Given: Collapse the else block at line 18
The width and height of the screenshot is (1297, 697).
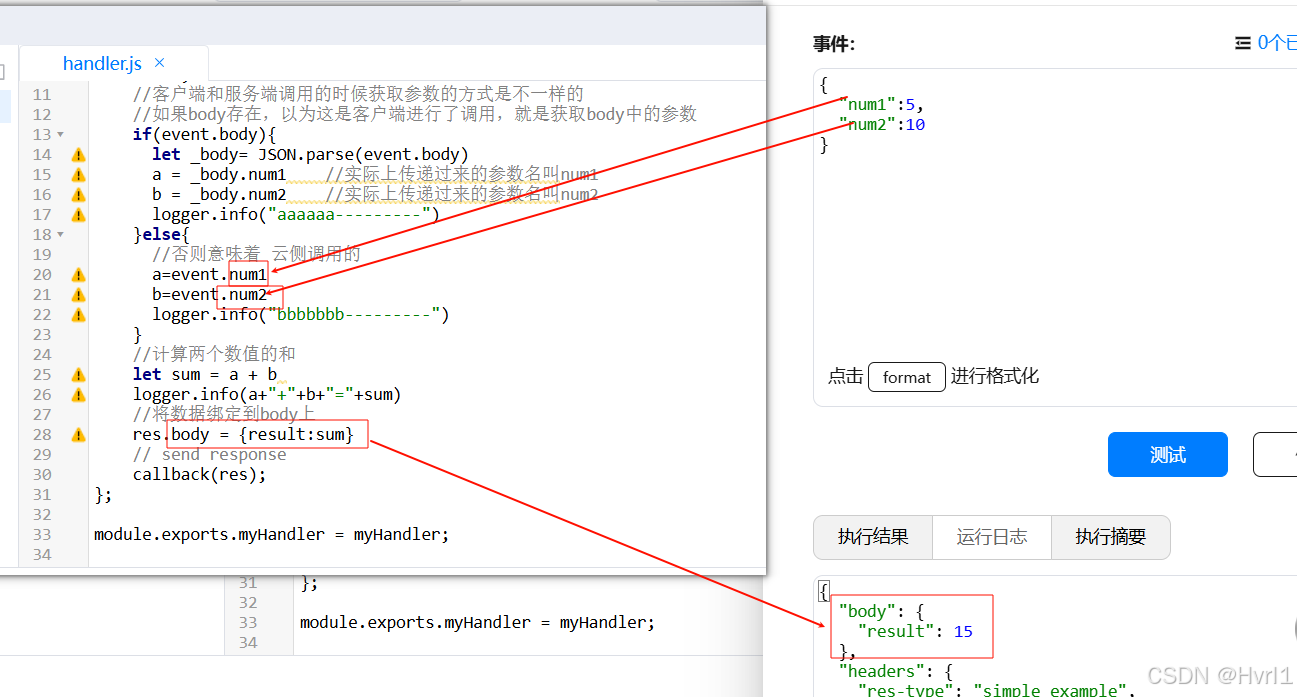Looking at the screenshot, I should (x=60, y=234).
